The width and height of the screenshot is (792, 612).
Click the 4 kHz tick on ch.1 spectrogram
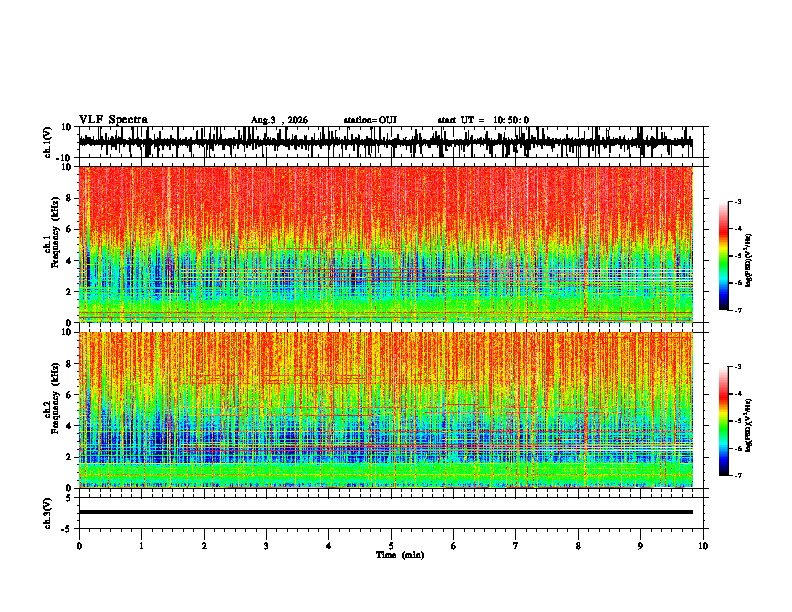69,261
